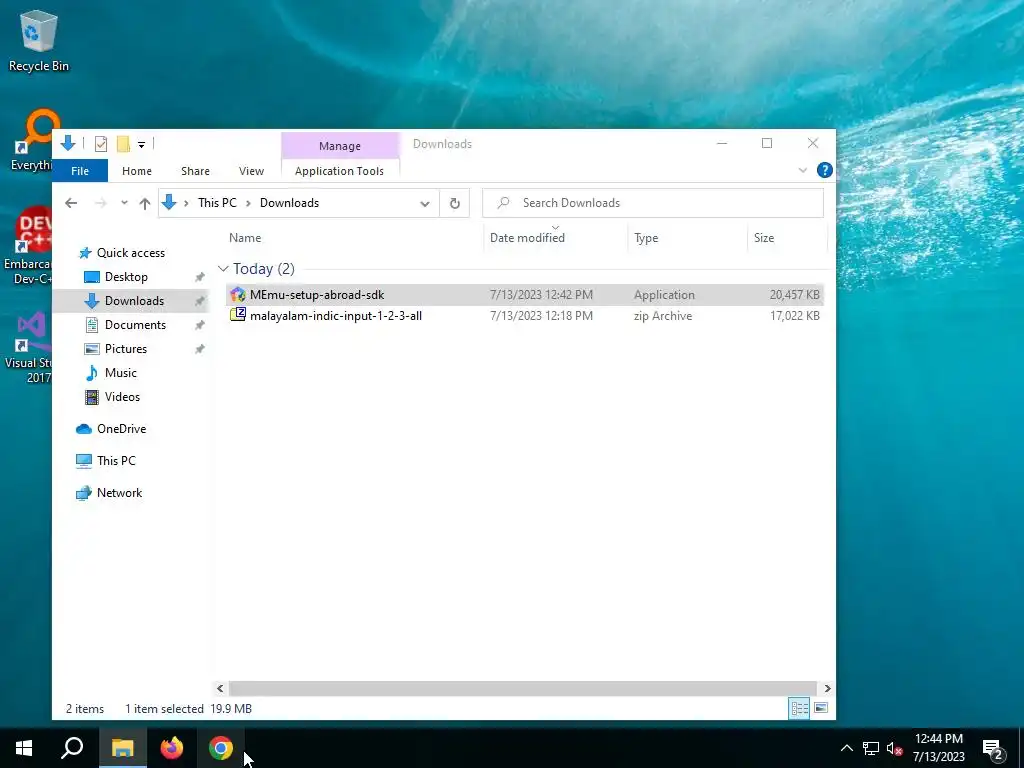Open taskbar search
The height and width of the screenshot is (768, 1024).
click(72, 748)
